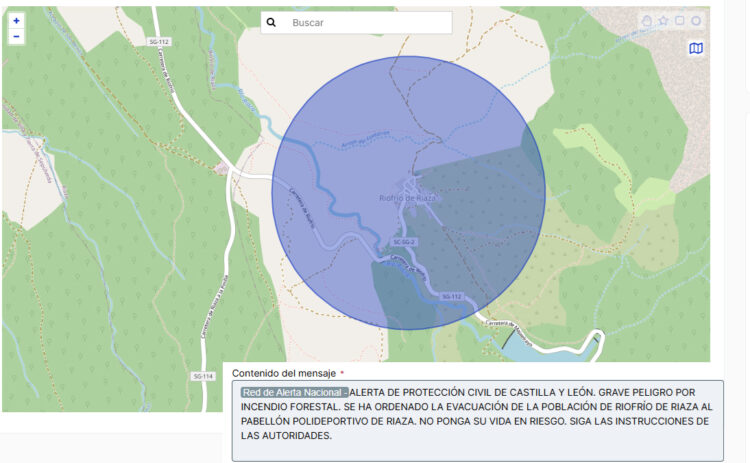This screenshot has width=750, height=463.
Task: Focus the Buscar search field
Action: coord(365,22)
